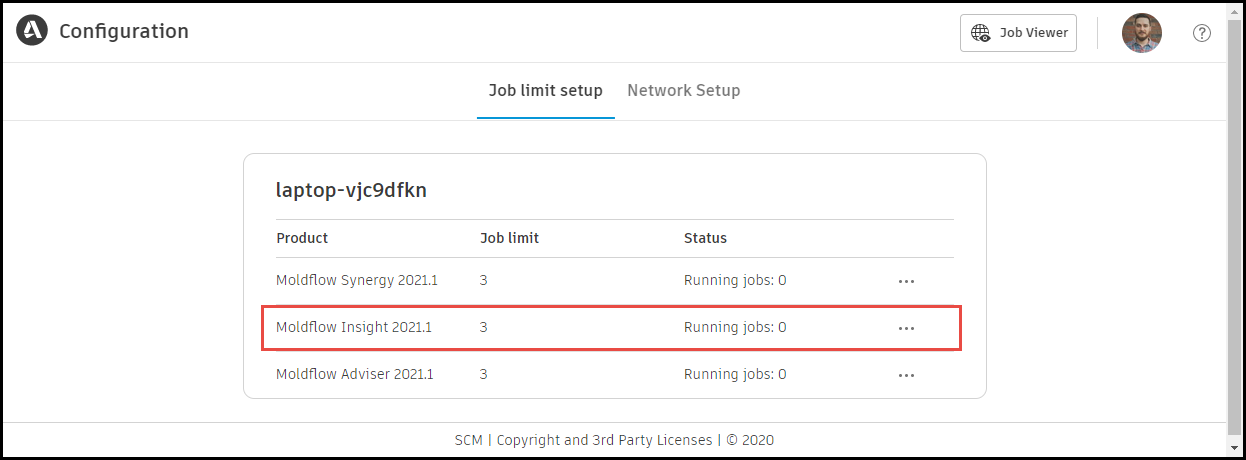
Task: Open more options for Moldflow Adviser 2021.1
Action: pyautogui.click(x=906, y=375)
